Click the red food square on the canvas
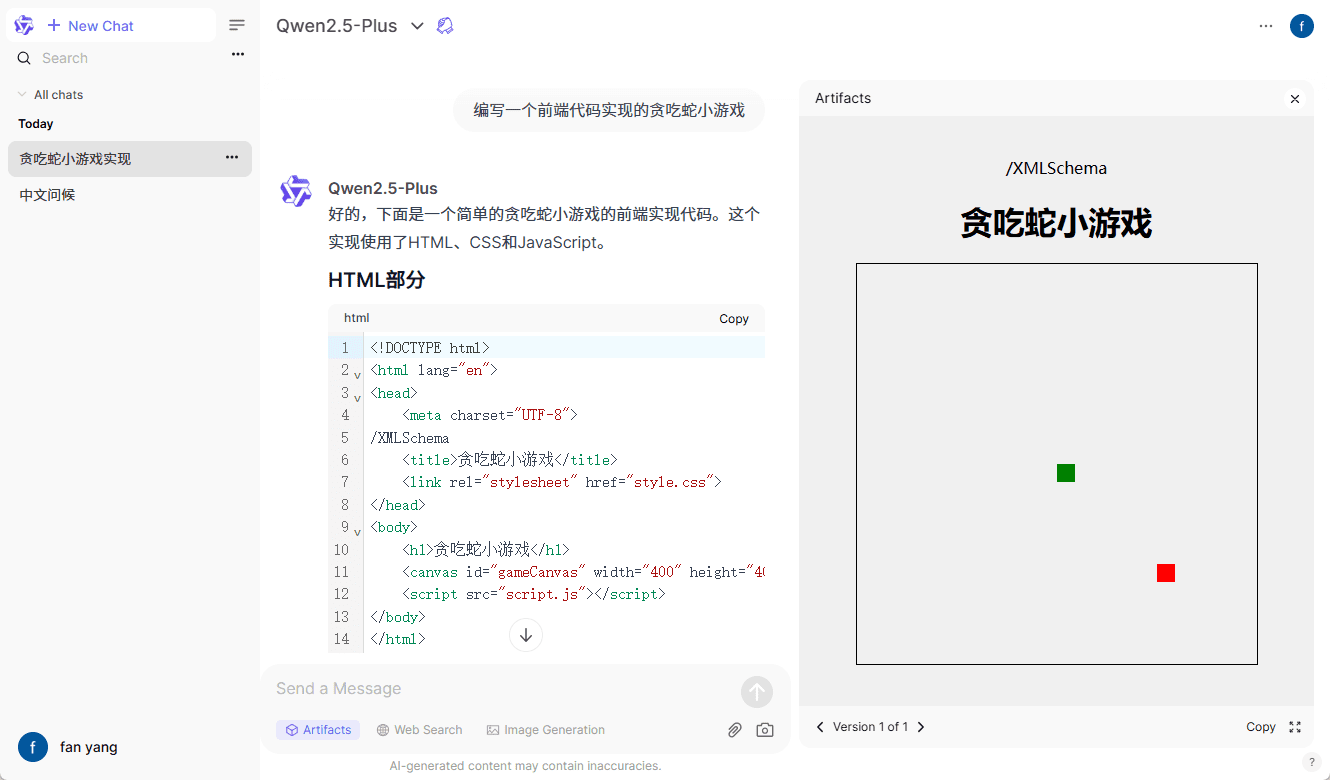Viewport: 1330px width, 780px height. (x=1166, y=573)
